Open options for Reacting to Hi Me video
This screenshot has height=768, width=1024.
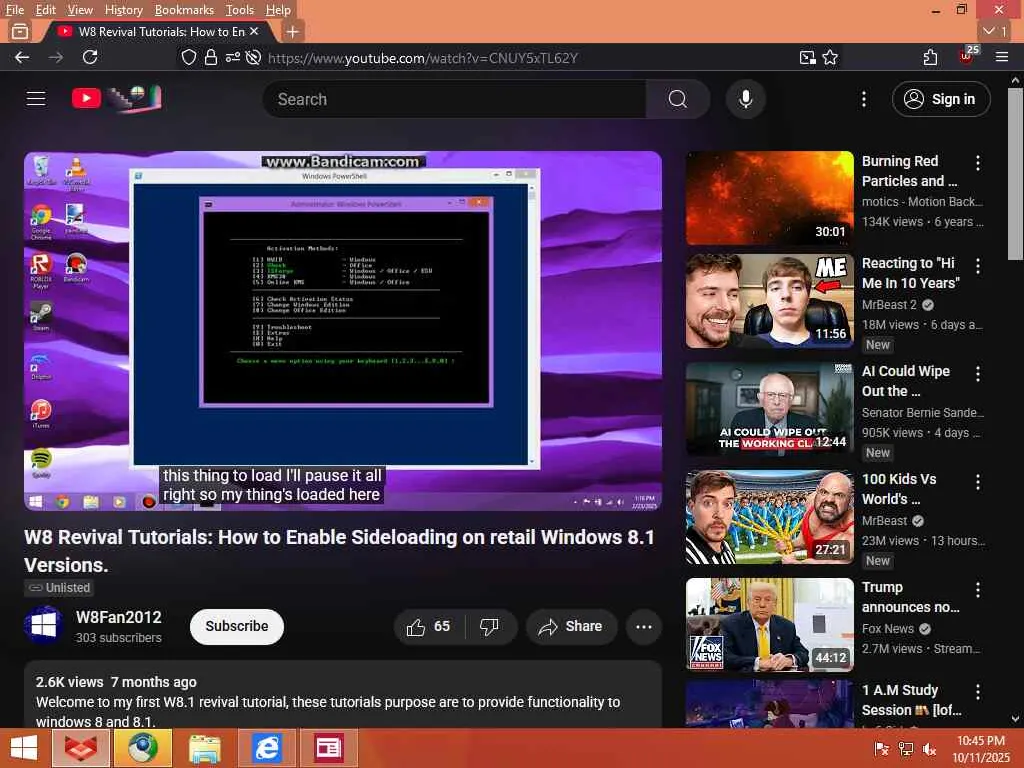click(978, 266)
